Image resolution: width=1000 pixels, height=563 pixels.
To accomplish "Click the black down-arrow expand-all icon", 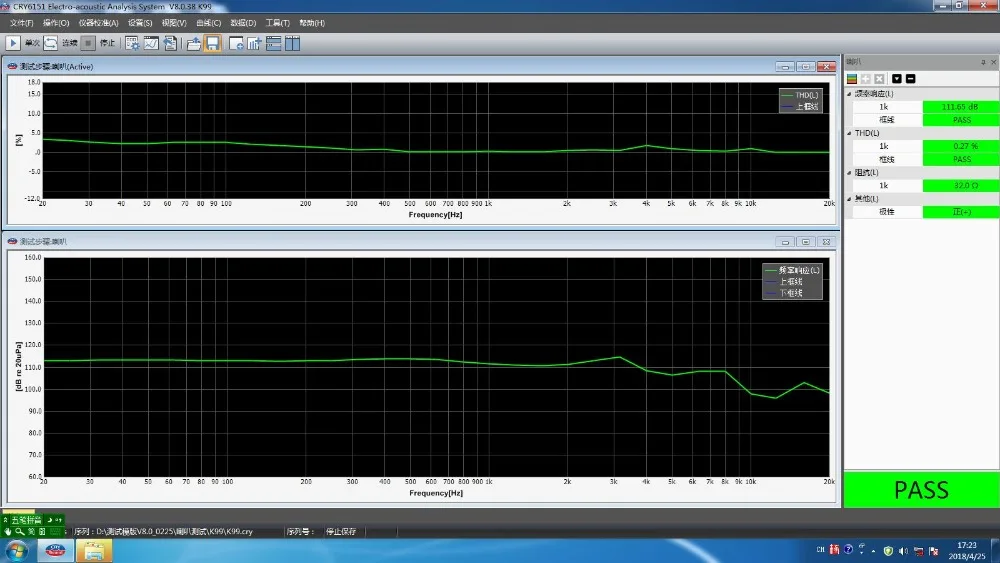I will point(897,78).
